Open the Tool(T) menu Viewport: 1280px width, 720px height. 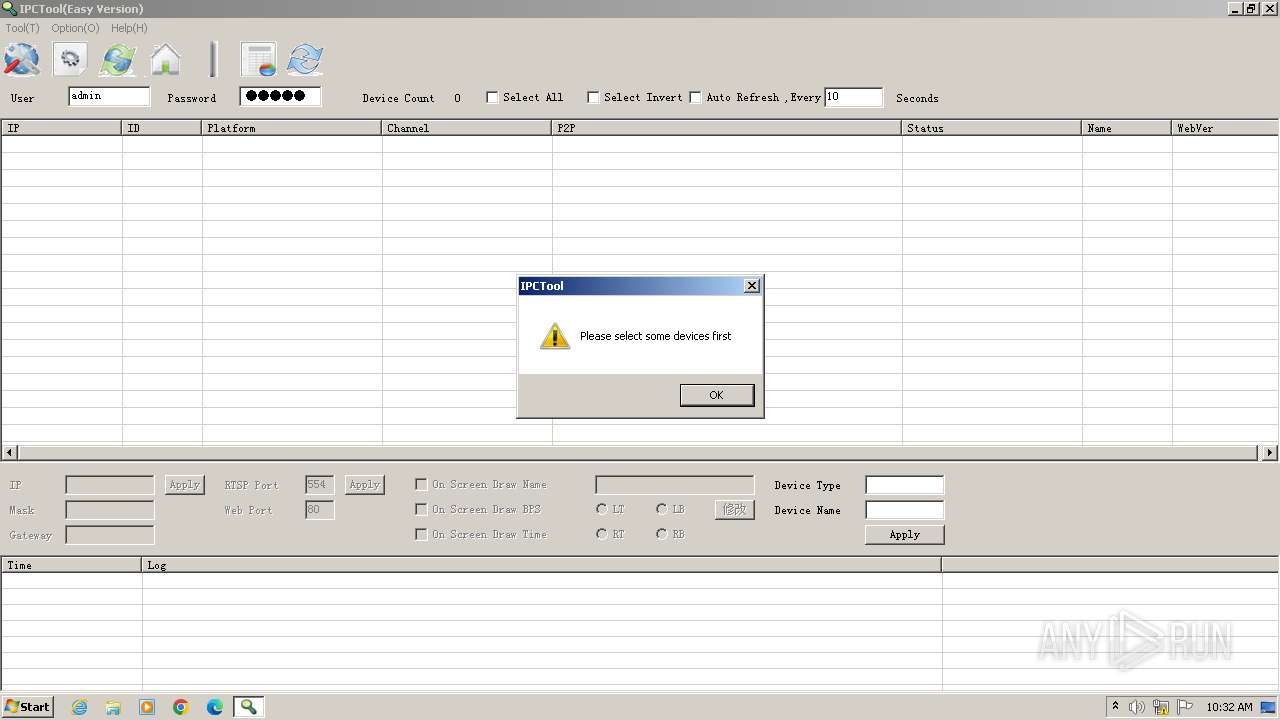[x=22, y=28]
